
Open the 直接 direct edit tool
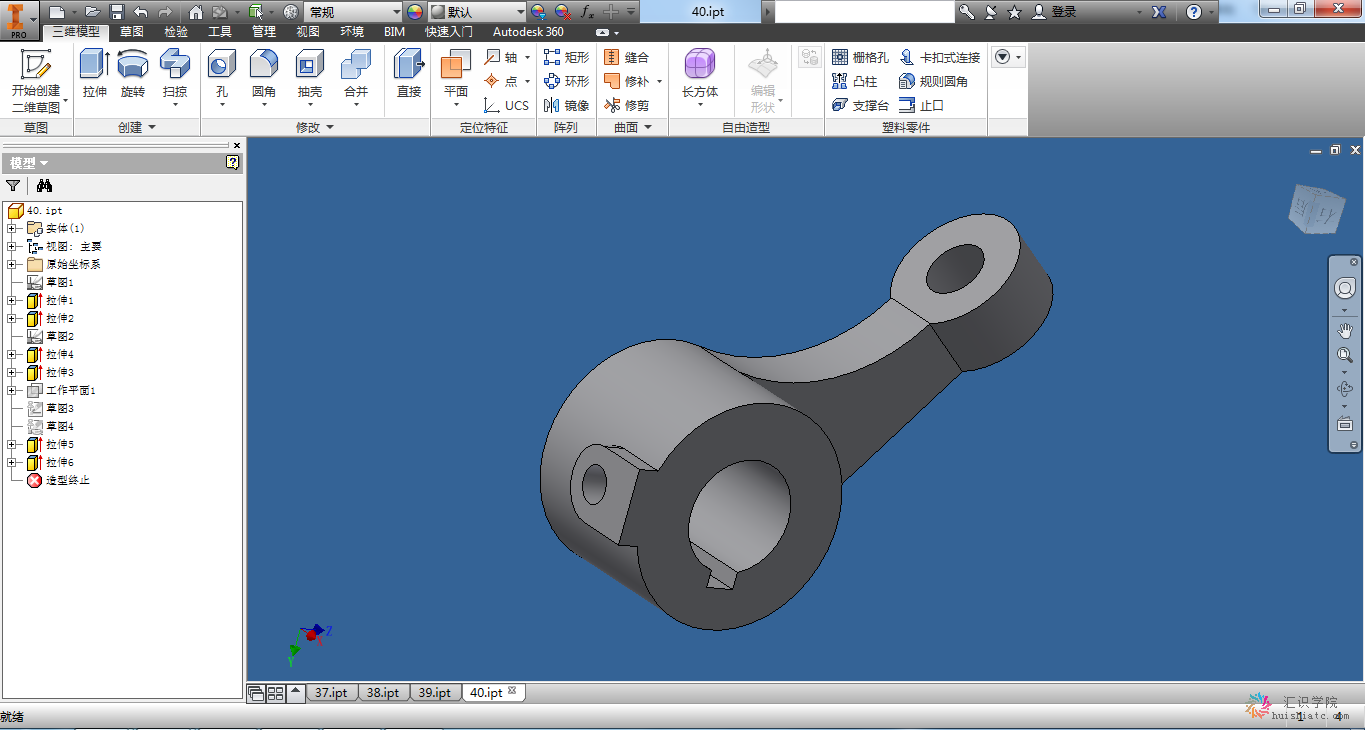coord(409,73)
